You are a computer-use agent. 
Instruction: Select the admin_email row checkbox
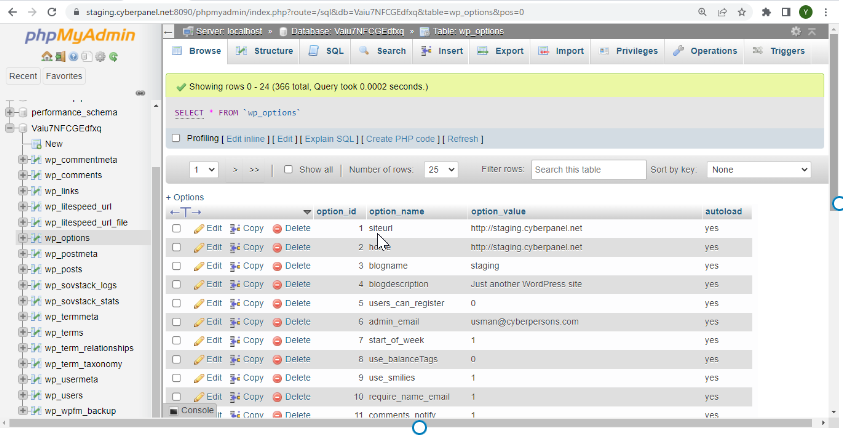176,322
